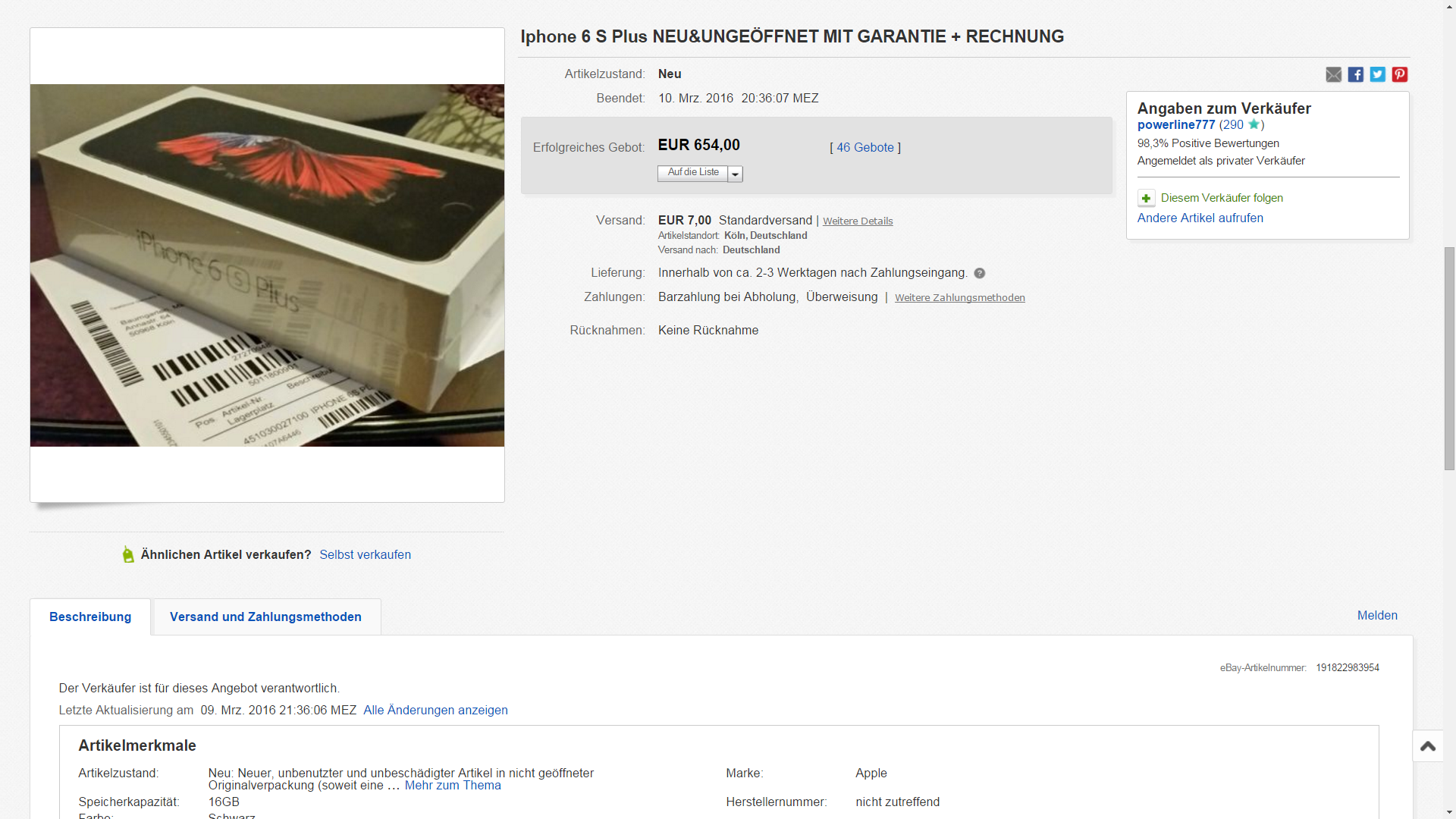
Task: Share listing on Pinterest icon
Action: [x=1399, y=74]
